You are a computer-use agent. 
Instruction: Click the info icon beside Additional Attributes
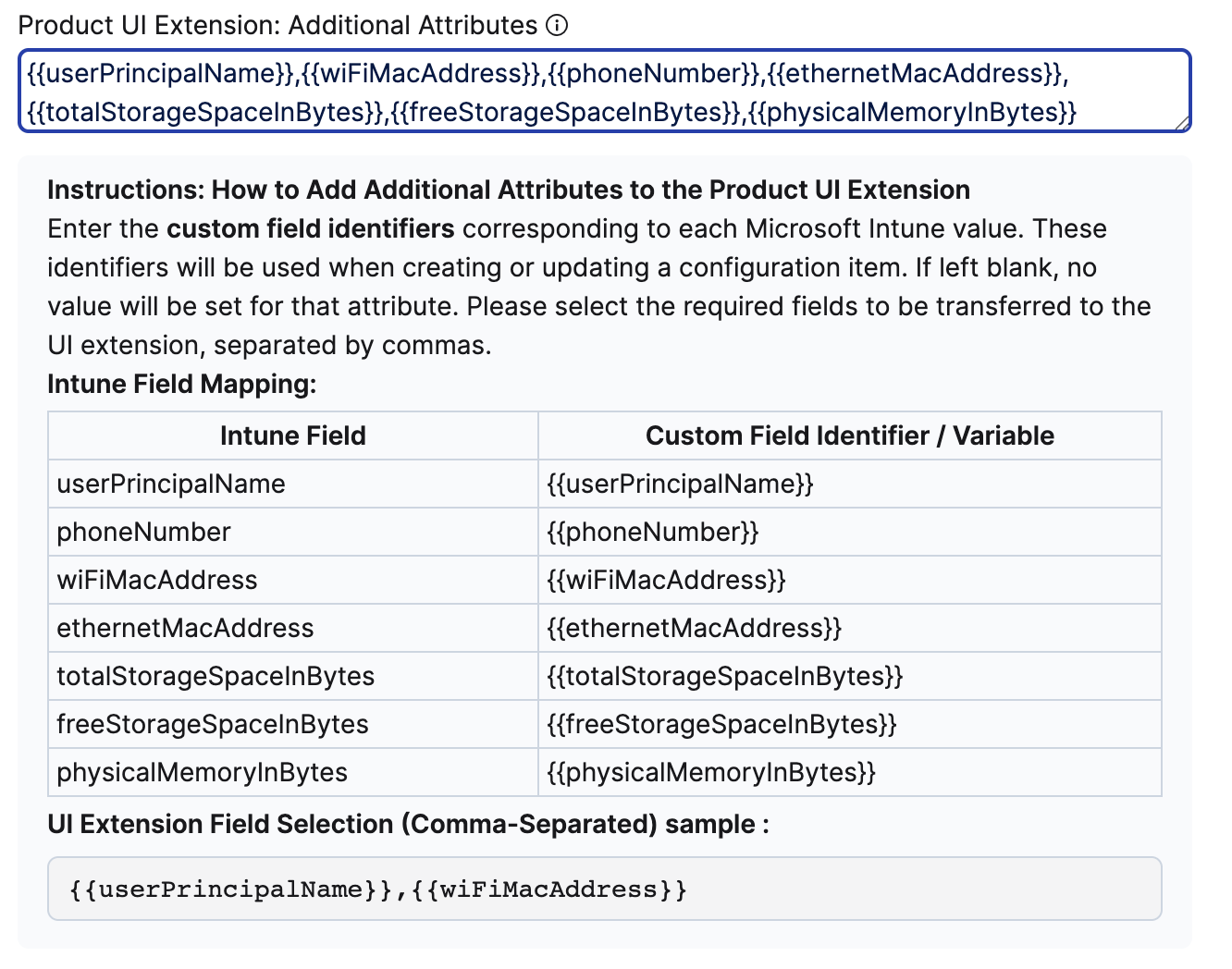click(x=557, y=26)
